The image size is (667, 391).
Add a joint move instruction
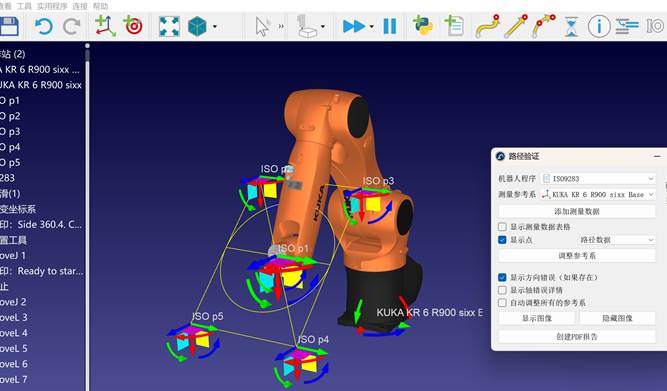(487, 26)
